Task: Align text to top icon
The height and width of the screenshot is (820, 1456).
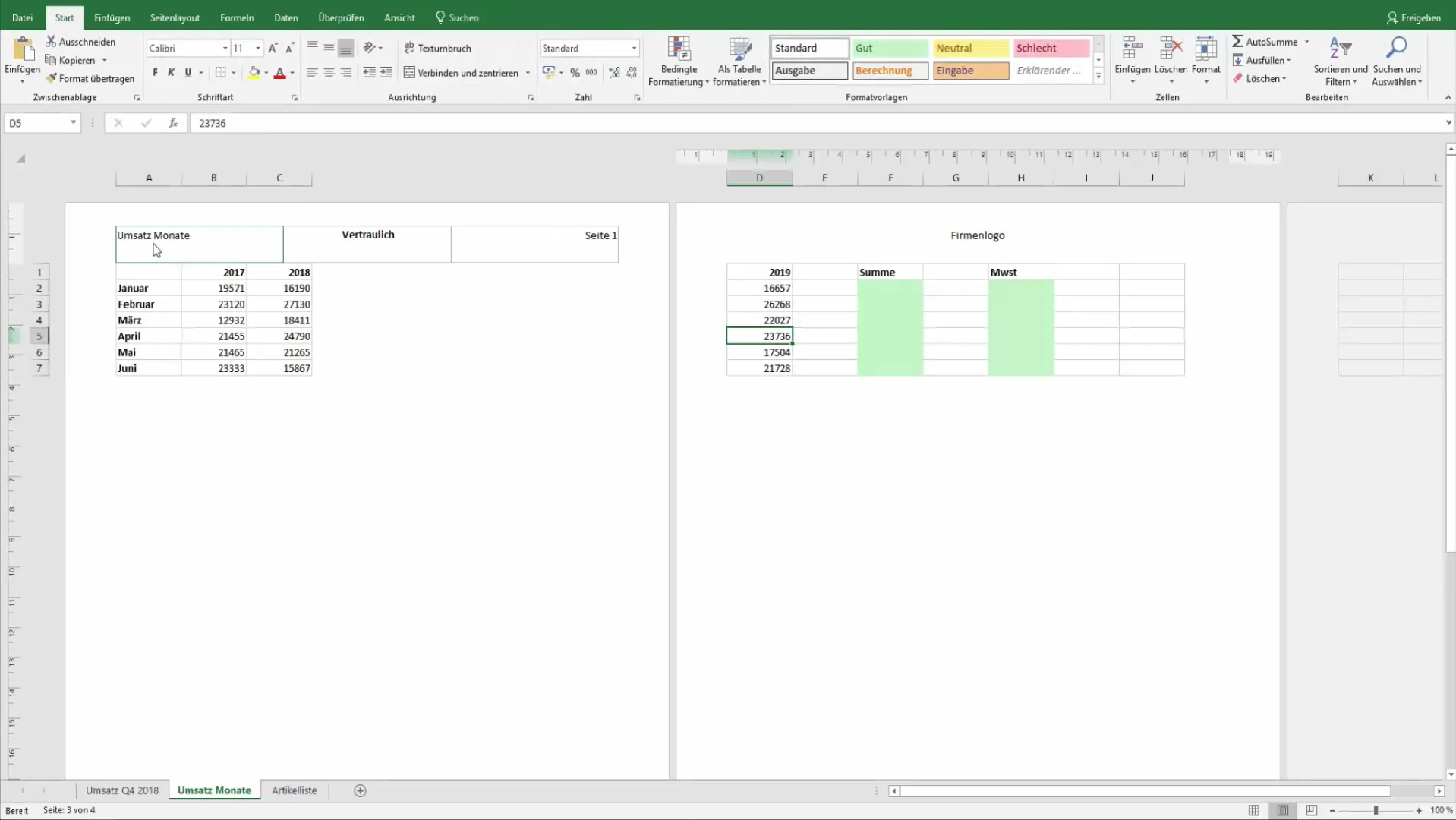Action: click(312, 47)
